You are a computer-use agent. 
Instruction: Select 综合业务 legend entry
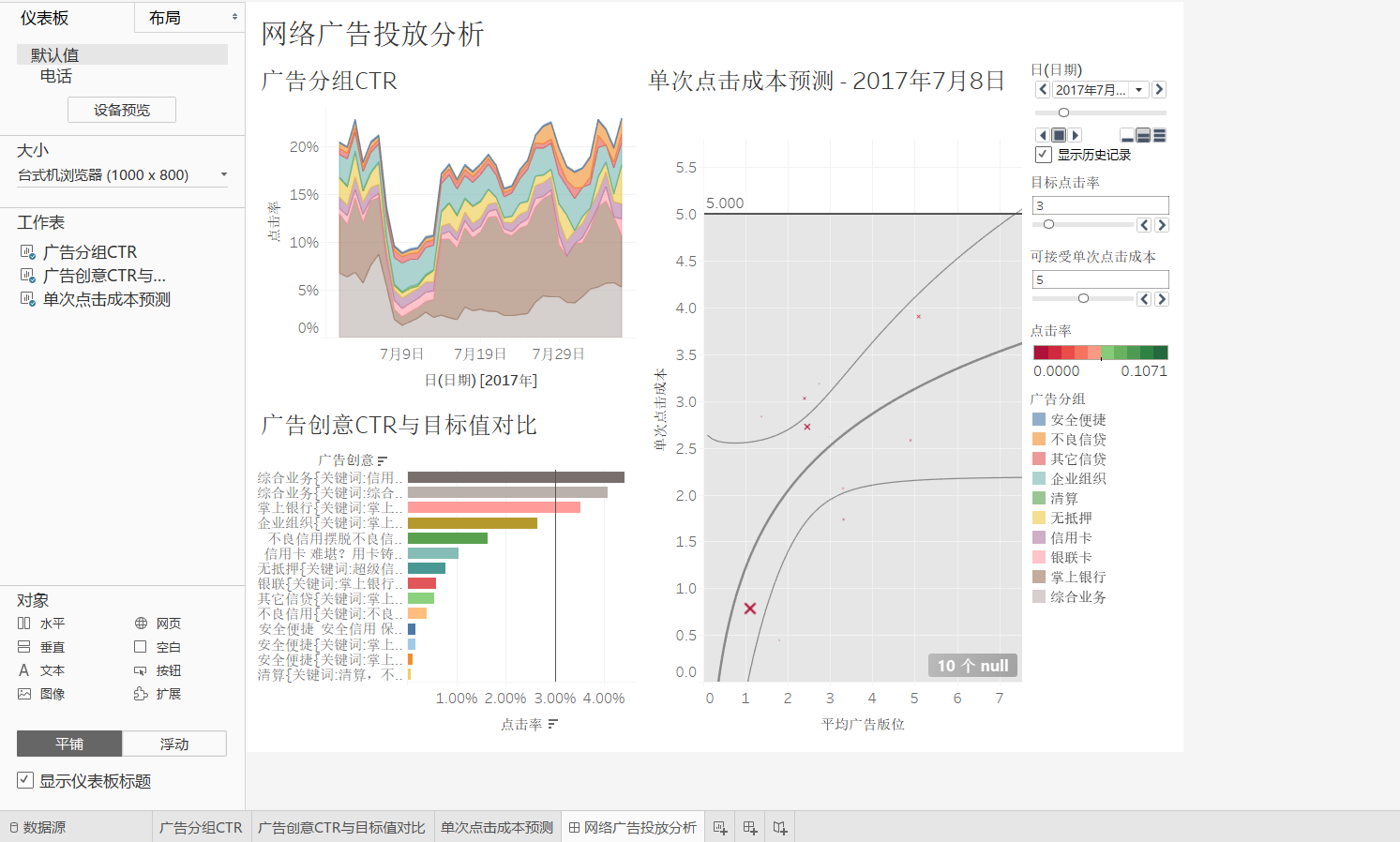point(1069,596)
